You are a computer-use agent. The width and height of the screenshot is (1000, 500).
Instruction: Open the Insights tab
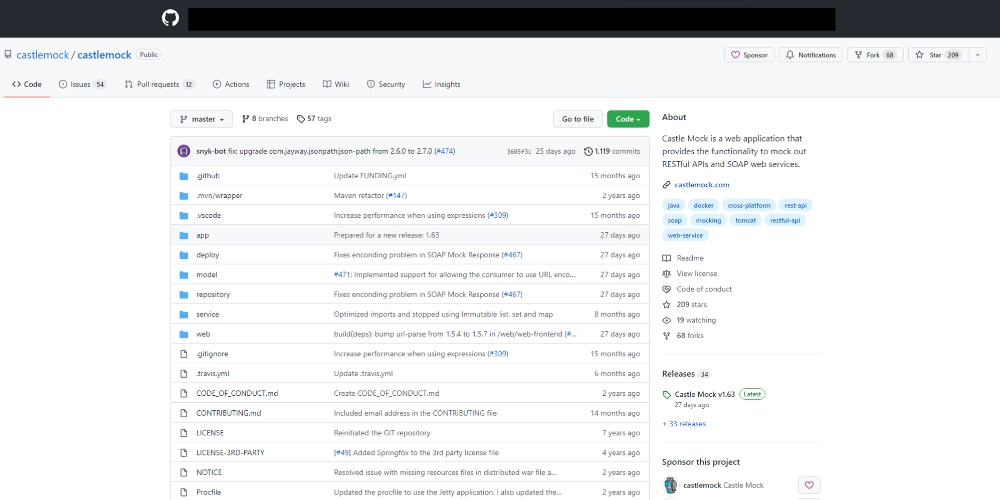coord(441,84)
